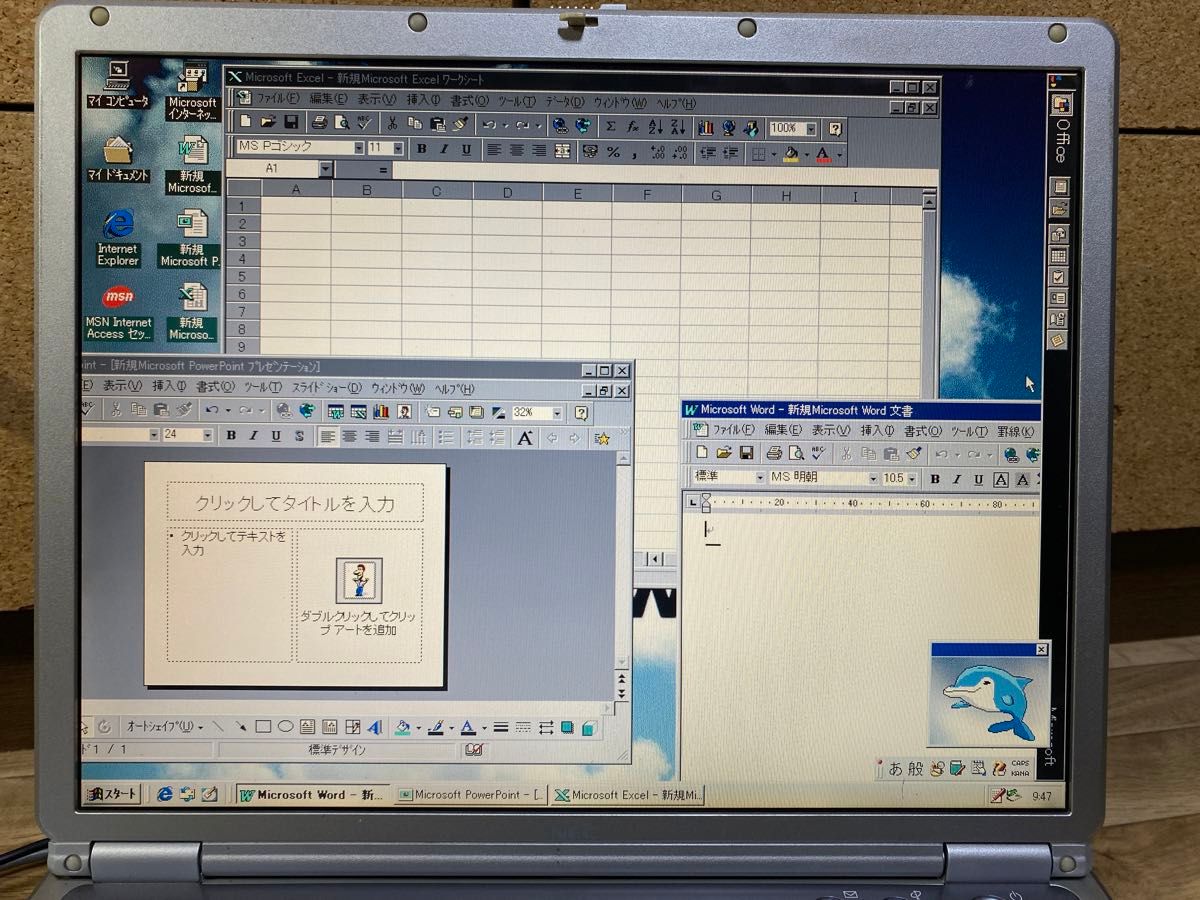Image resolution: width=1200 pixels, height=900 pixels.
Task: Open the Excel 書式(O) menu
Action: [x=469, y=100]
